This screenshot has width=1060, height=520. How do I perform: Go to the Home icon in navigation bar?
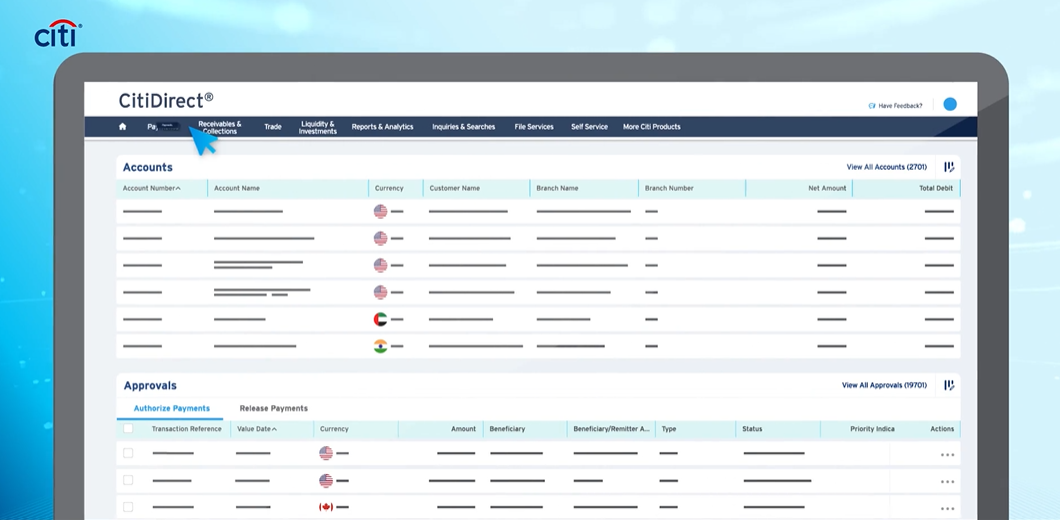coord(122,126)
